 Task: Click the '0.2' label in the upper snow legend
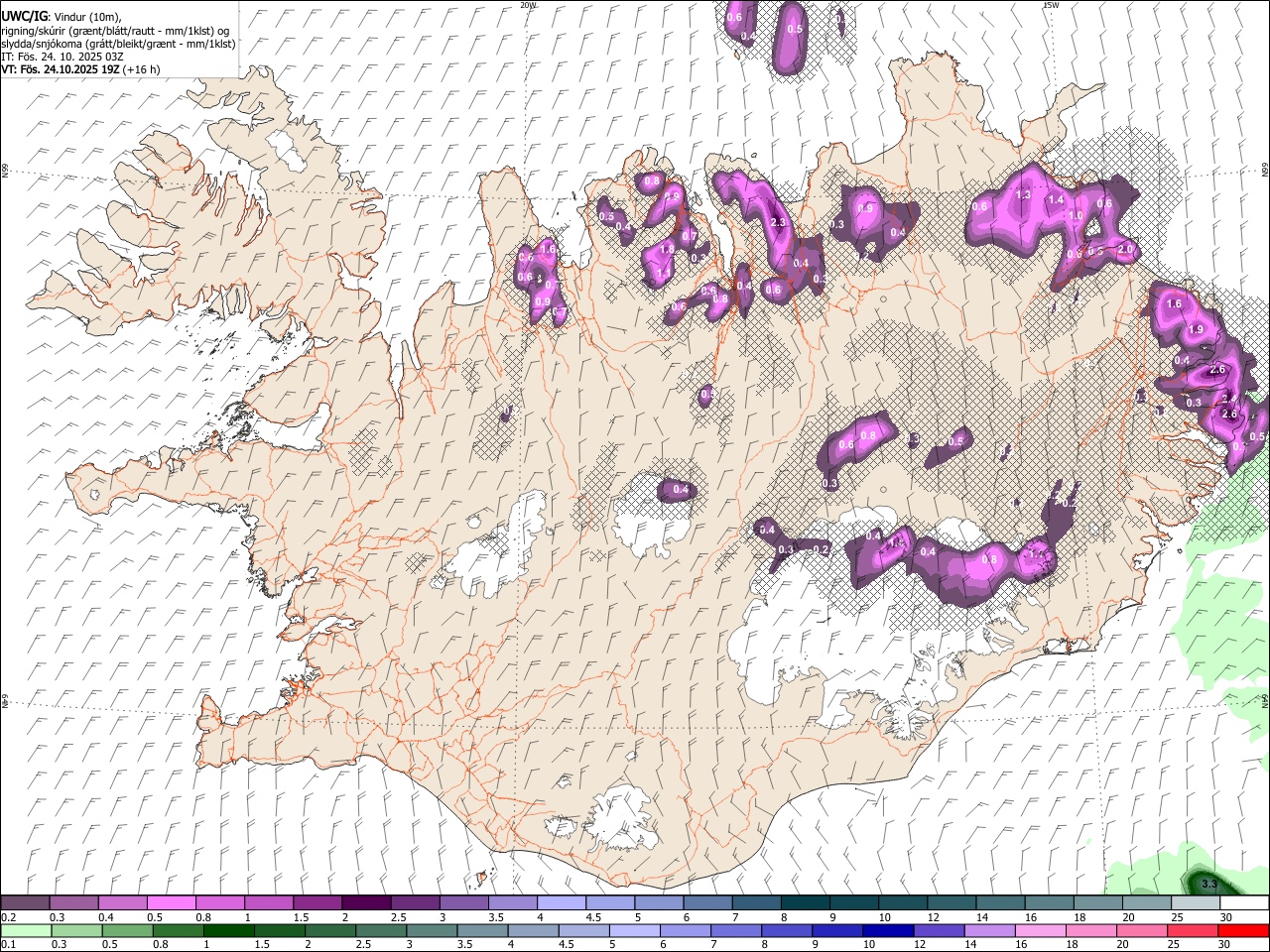(x=8, y=917)
